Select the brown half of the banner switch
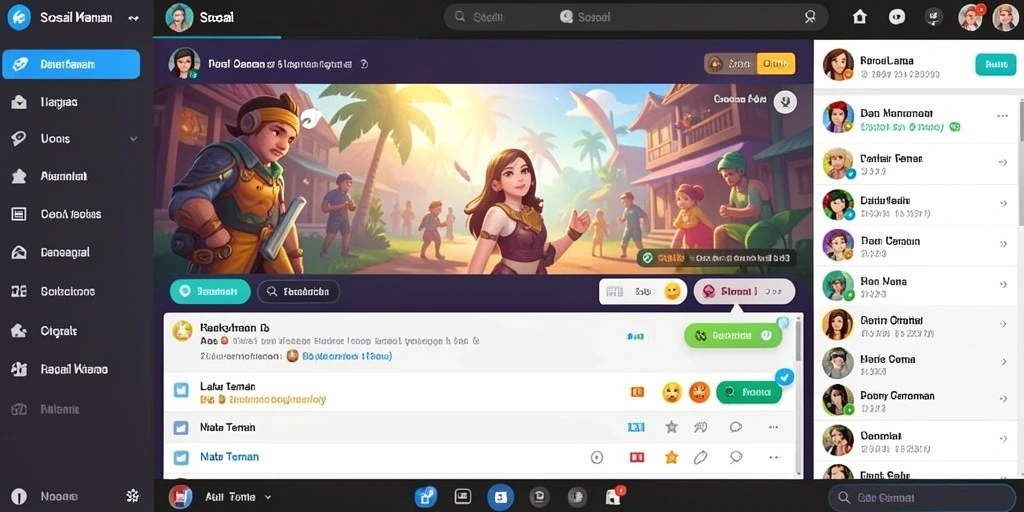This screenshot has height=512, width=1024. click(x=731, y=63)
